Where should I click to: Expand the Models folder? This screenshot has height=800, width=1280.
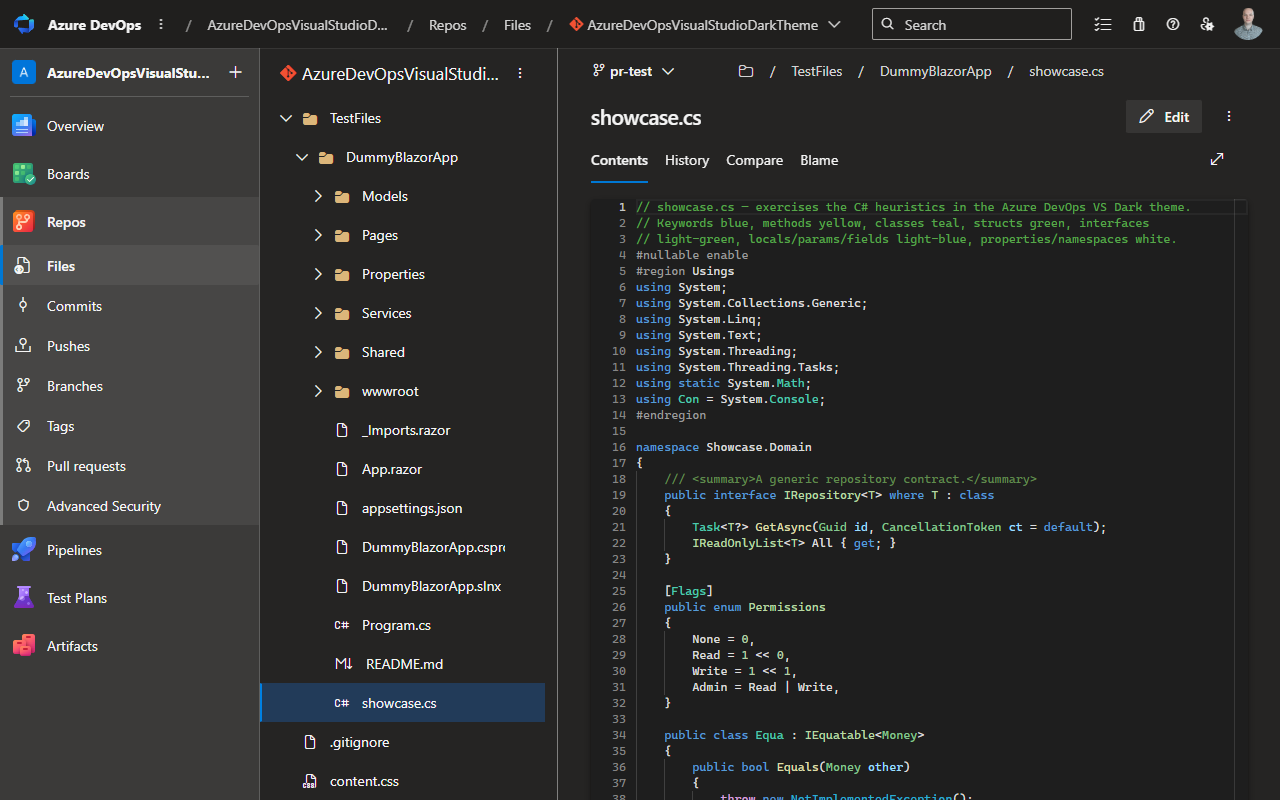click(318, 196)
